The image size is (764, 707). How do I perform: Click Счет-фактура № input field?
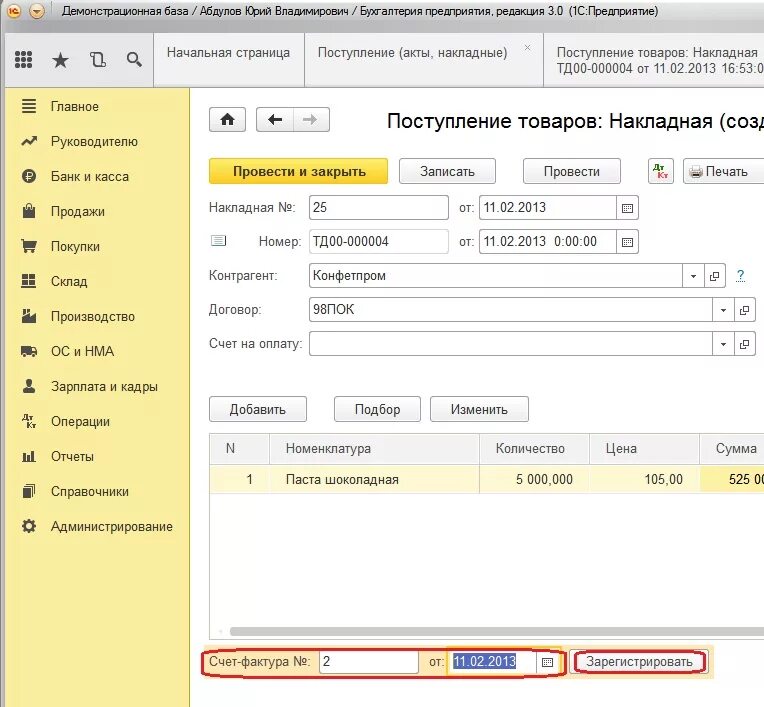click(x=369, y=662)
